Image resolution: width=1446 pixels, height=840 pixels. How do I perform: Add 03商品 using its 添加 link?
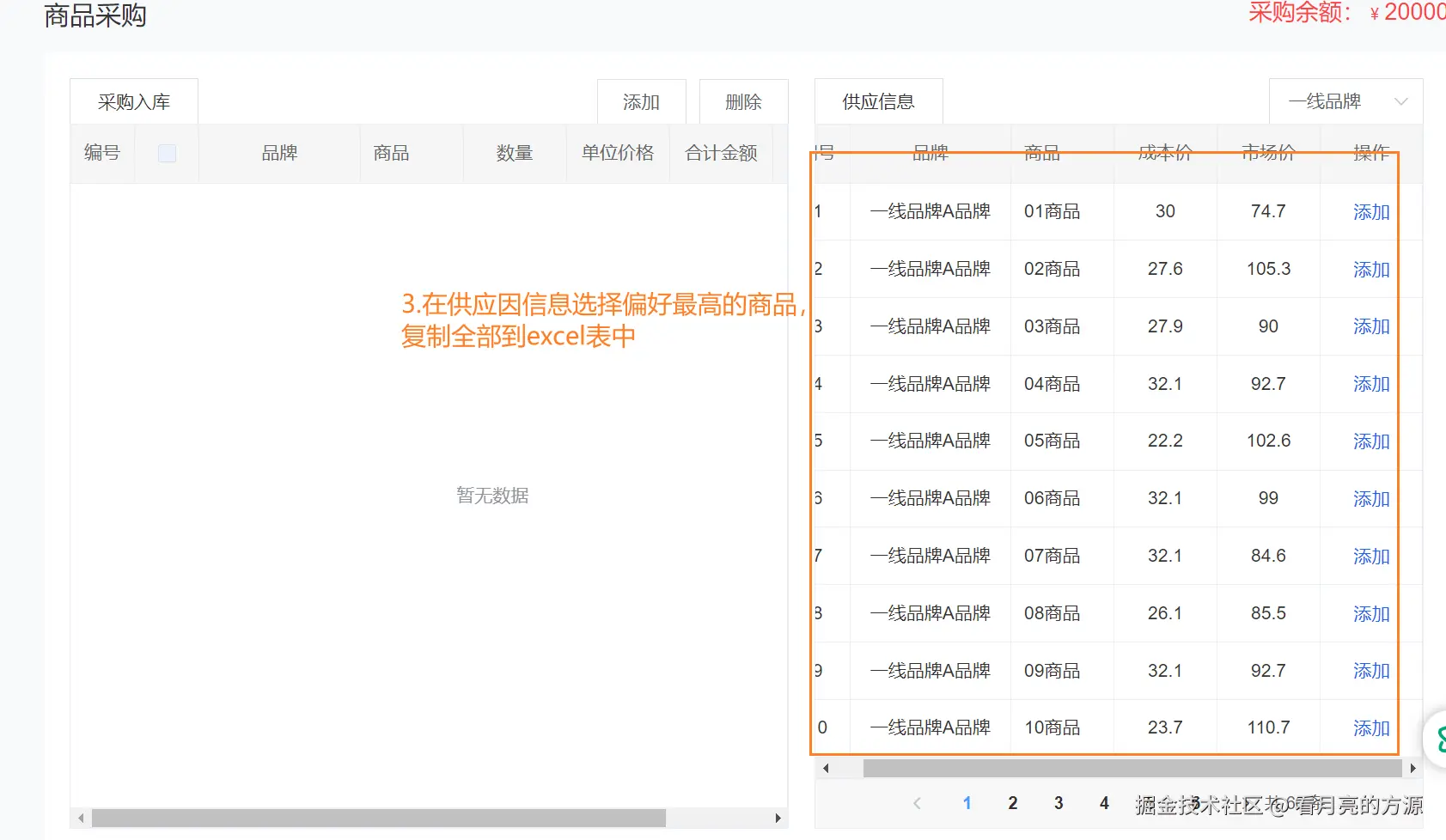coord(1371,326)
